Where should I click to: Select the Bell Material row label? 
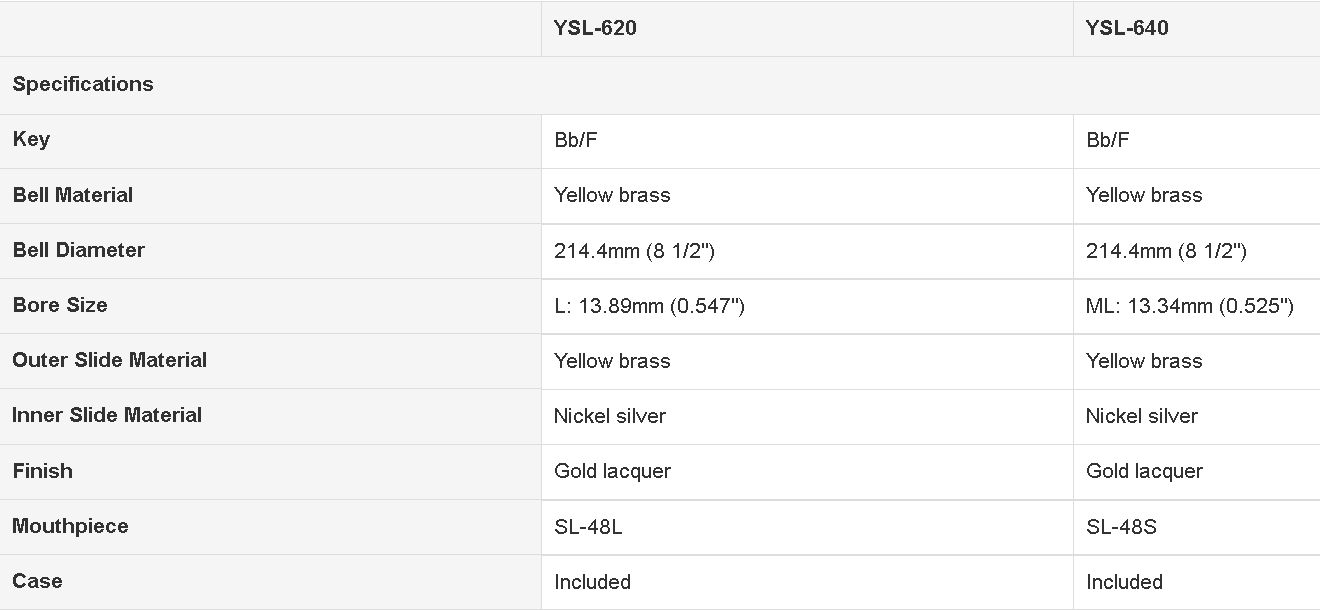coord(73,195)
